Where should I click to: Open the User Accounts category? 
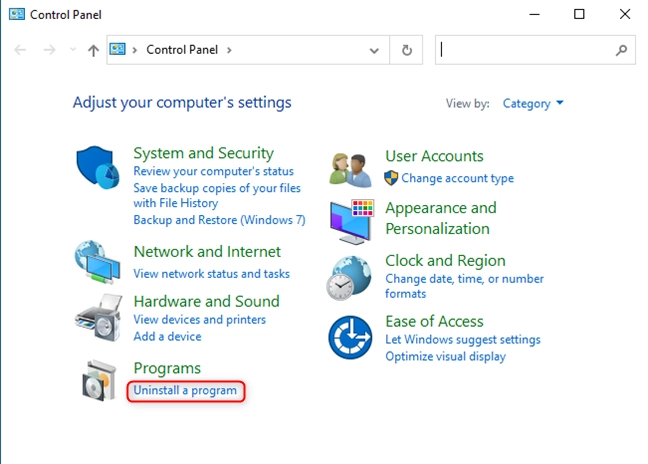click(434, 156)
